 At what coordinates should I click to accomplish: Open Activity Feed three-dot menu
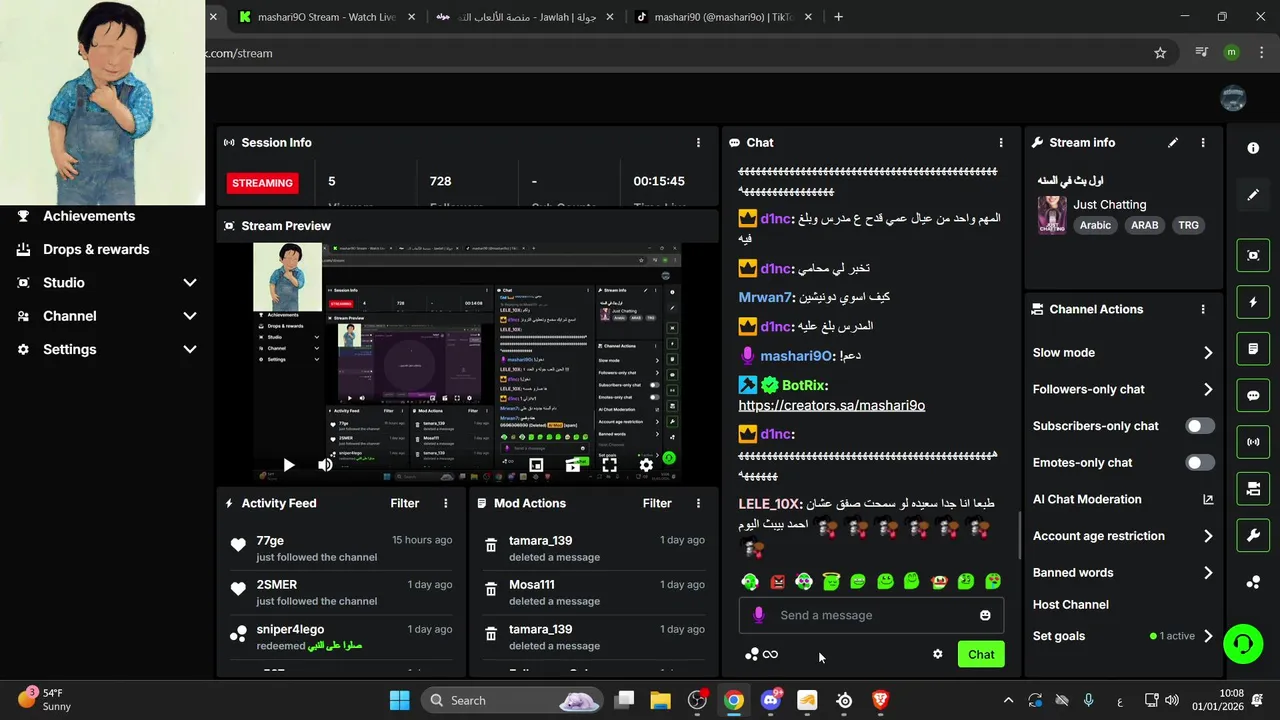(x=446, y=503)
